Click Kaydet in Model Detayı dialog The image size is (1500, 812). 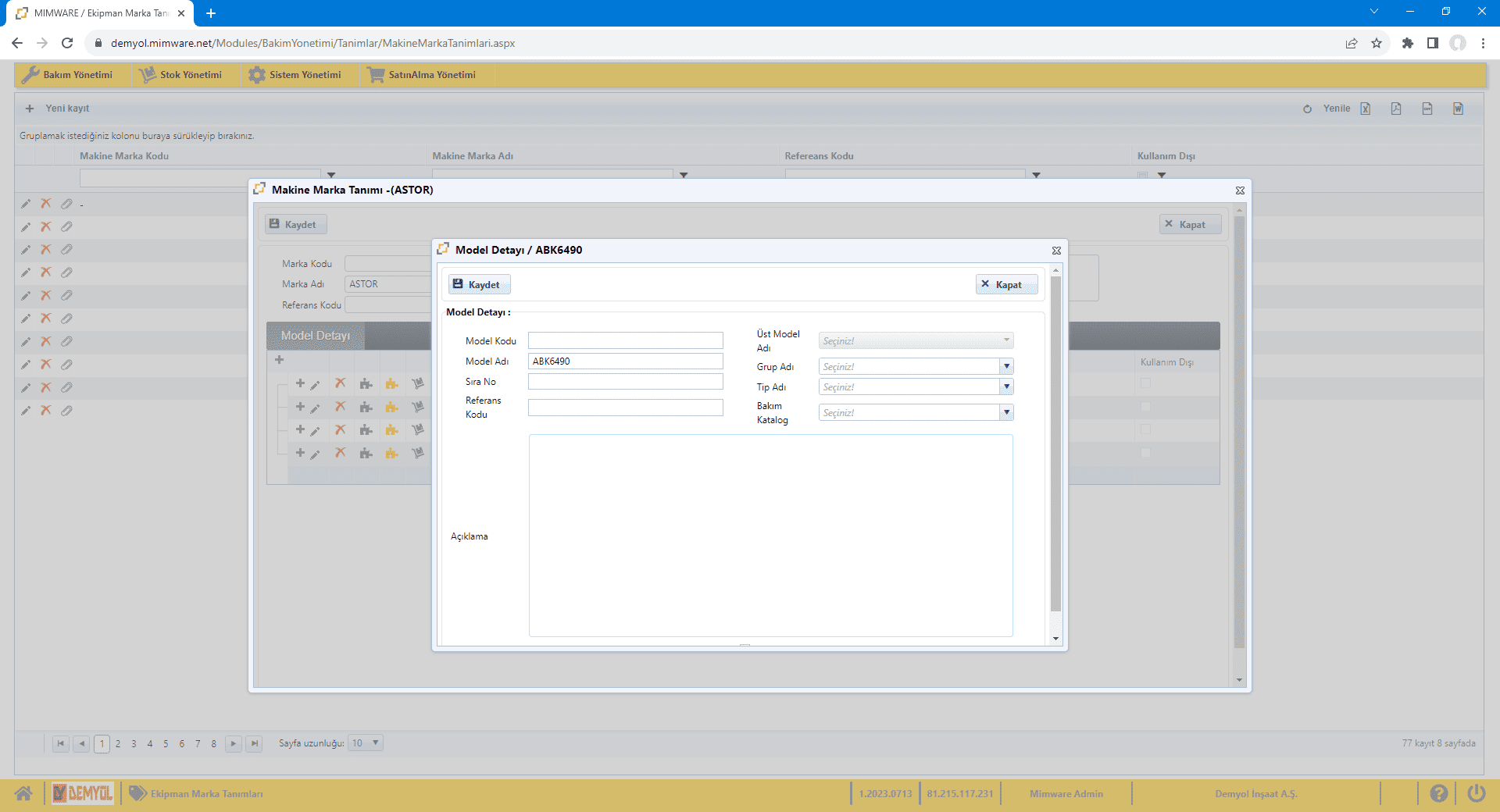coord(478,285)
